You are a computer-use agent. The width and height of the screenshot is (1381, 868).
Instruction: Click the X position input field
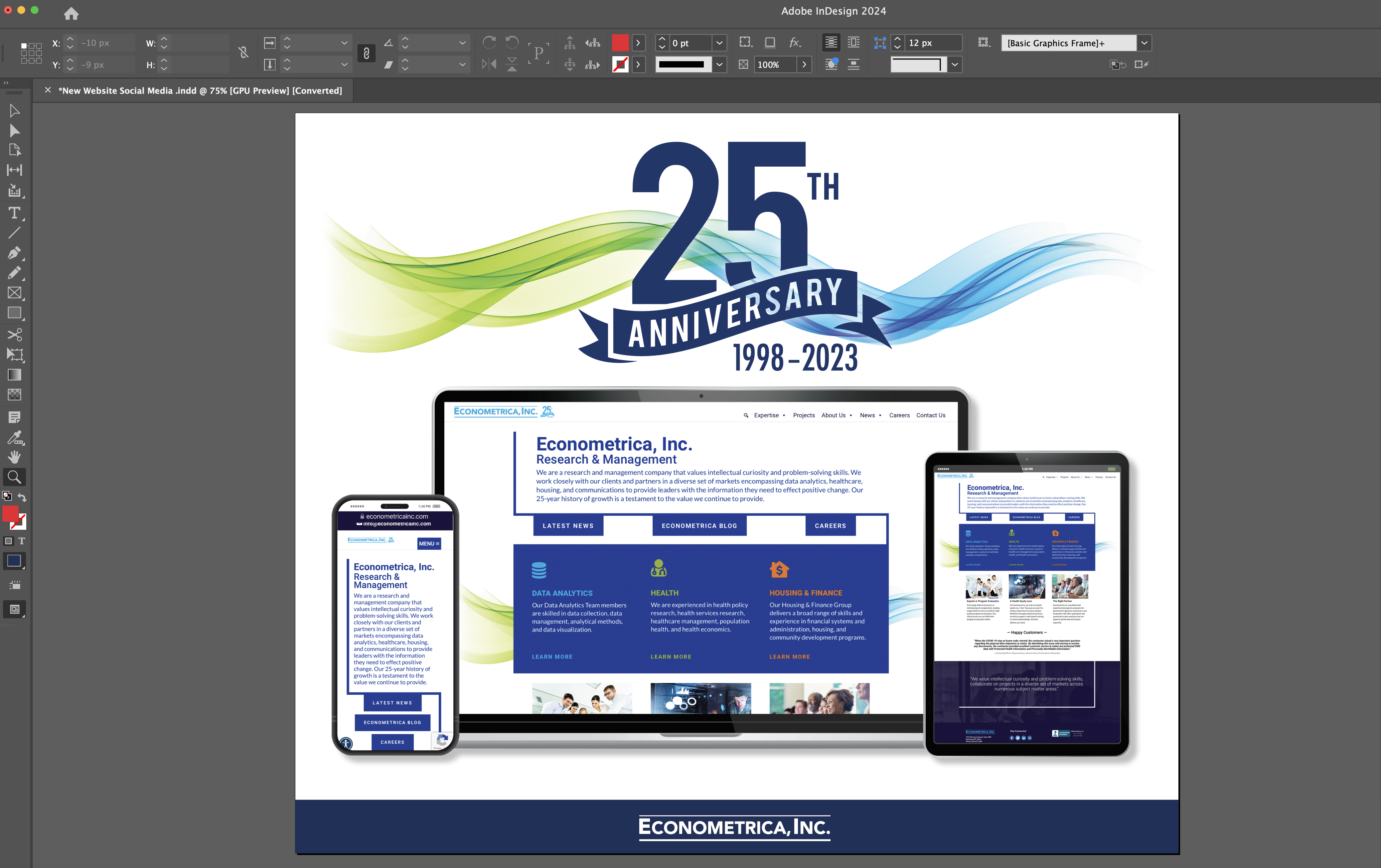[x=106, y=43]
